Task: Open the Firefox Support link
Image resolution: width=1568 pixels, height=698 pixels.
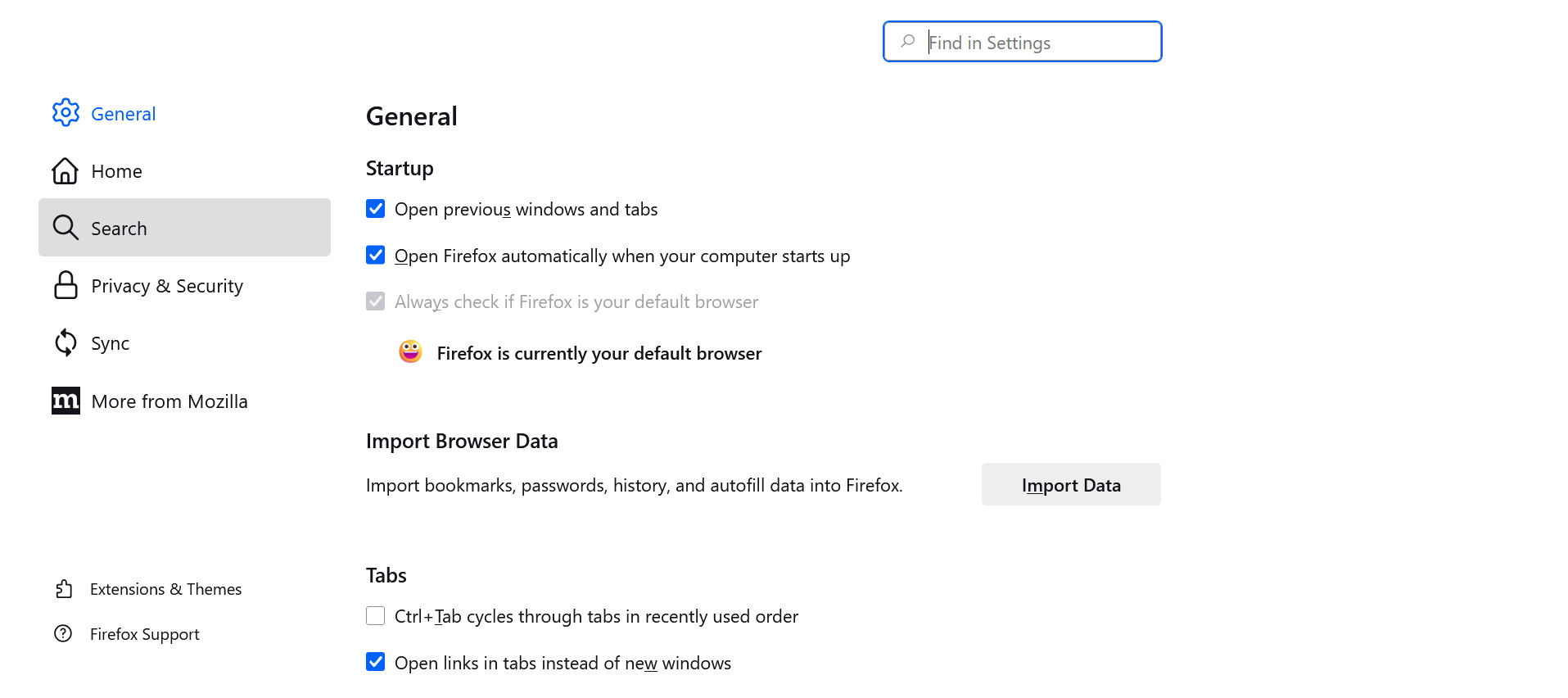Action: coord(145,634)
